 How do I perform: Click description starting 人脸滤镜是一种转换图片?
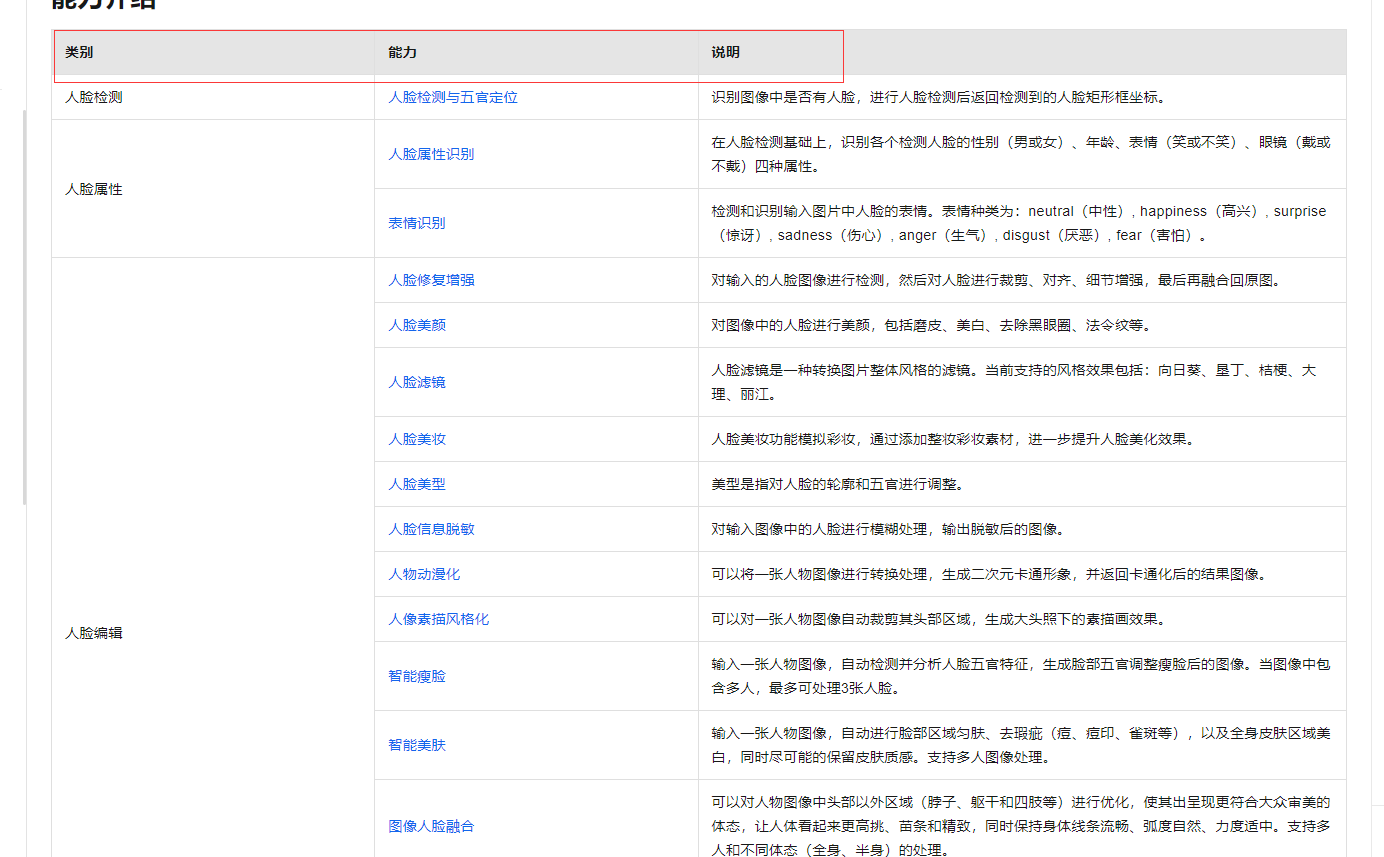pyautogui.click(x=1014, y=382)
